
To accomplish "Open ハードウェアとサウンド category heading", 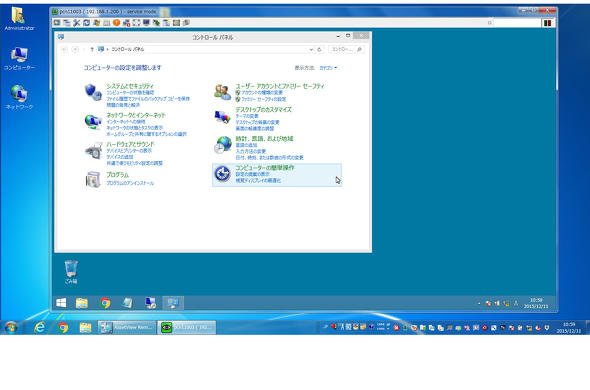I will tap(130, 144).
